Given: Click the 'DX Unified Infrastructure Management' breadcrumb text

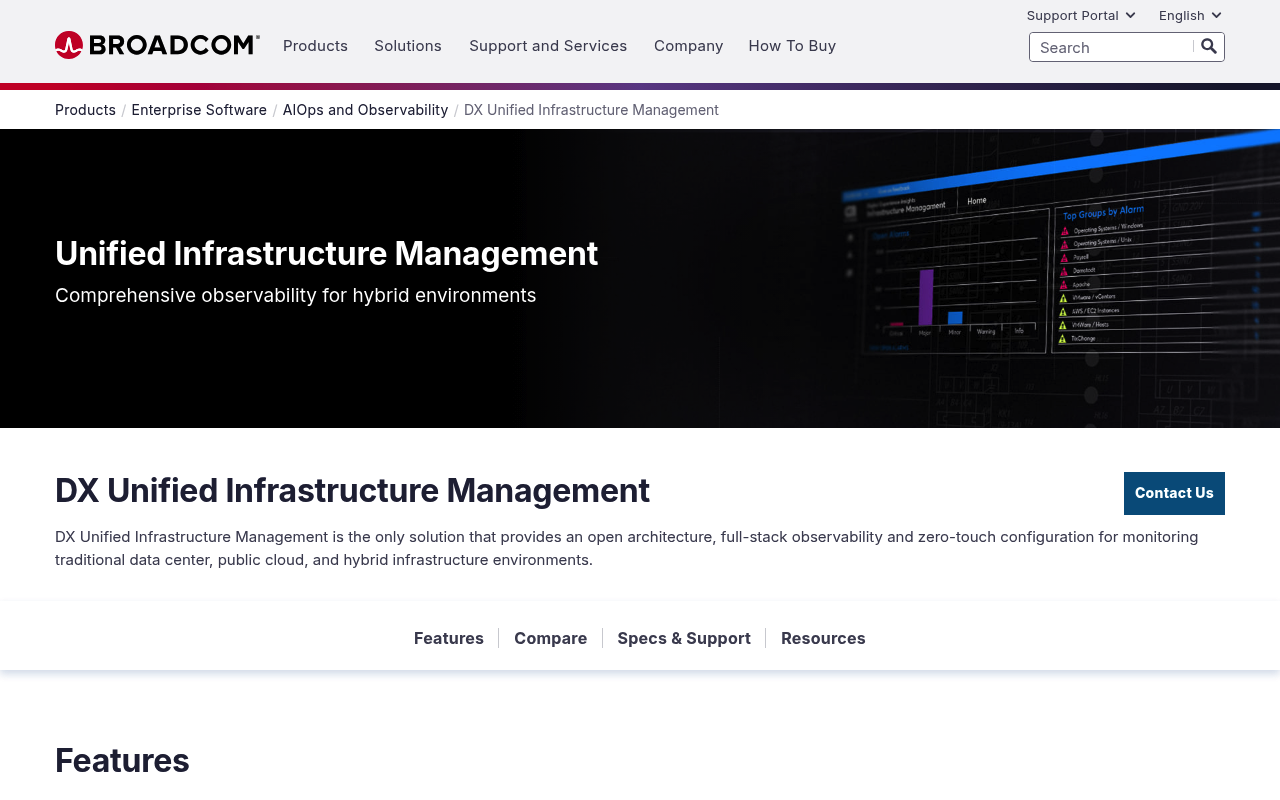Looking at the screenshot, I should [x=591, y=110].
